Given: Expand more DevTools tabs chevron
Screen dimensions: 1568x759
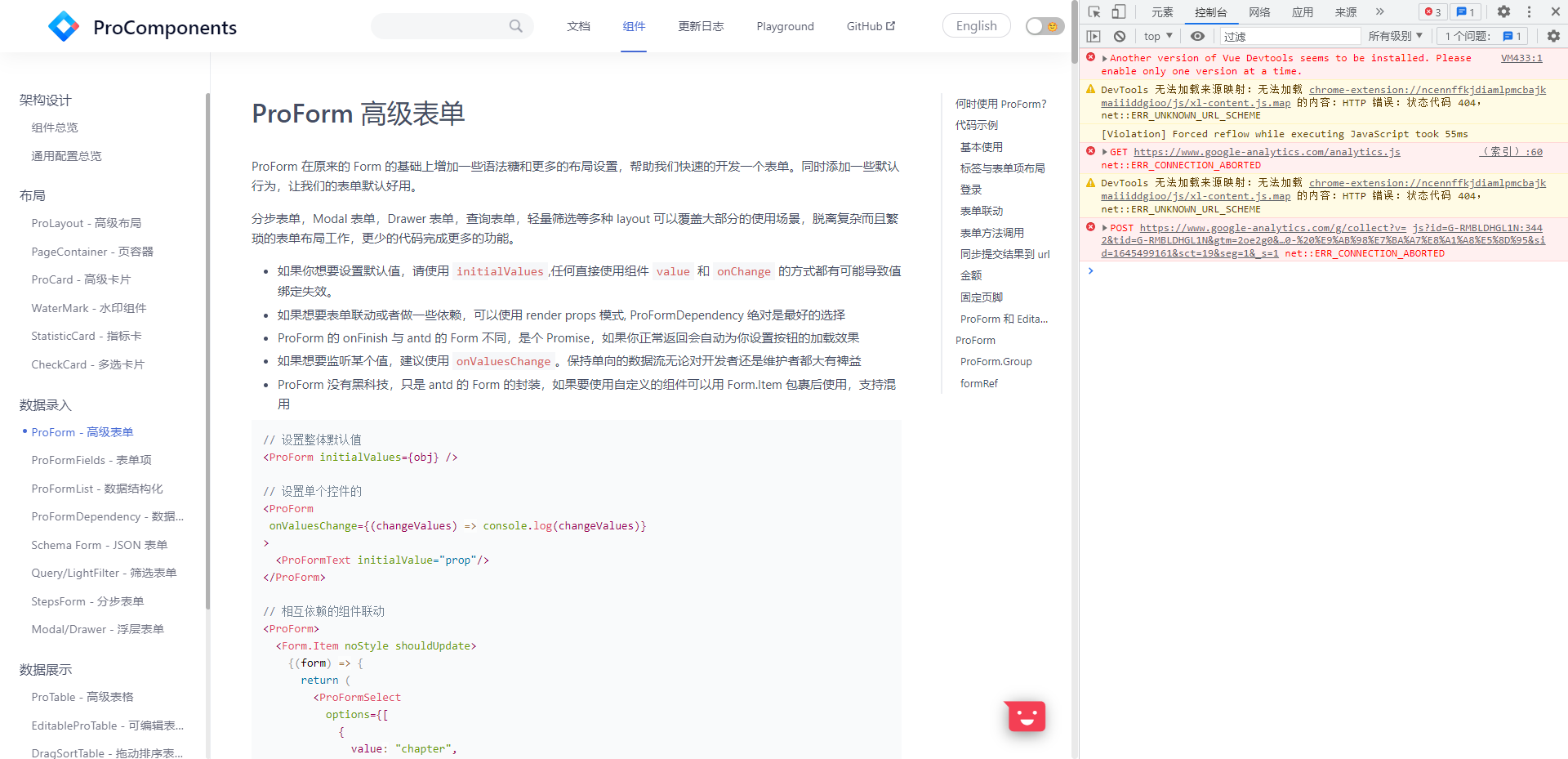Looking at the screenshot, I should point(1380,11).
